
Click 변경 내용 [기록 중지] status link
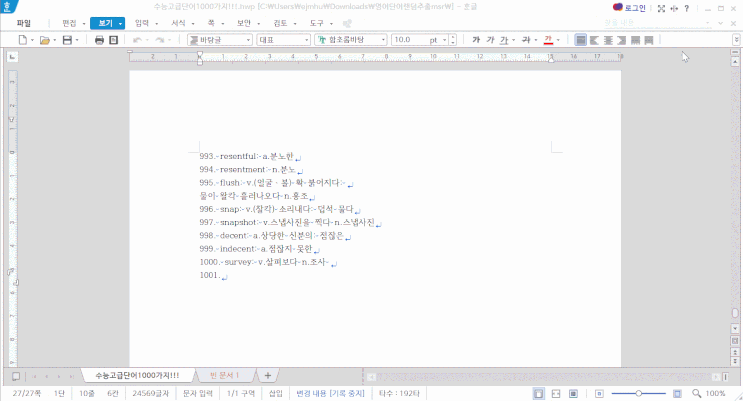(330, 393)
